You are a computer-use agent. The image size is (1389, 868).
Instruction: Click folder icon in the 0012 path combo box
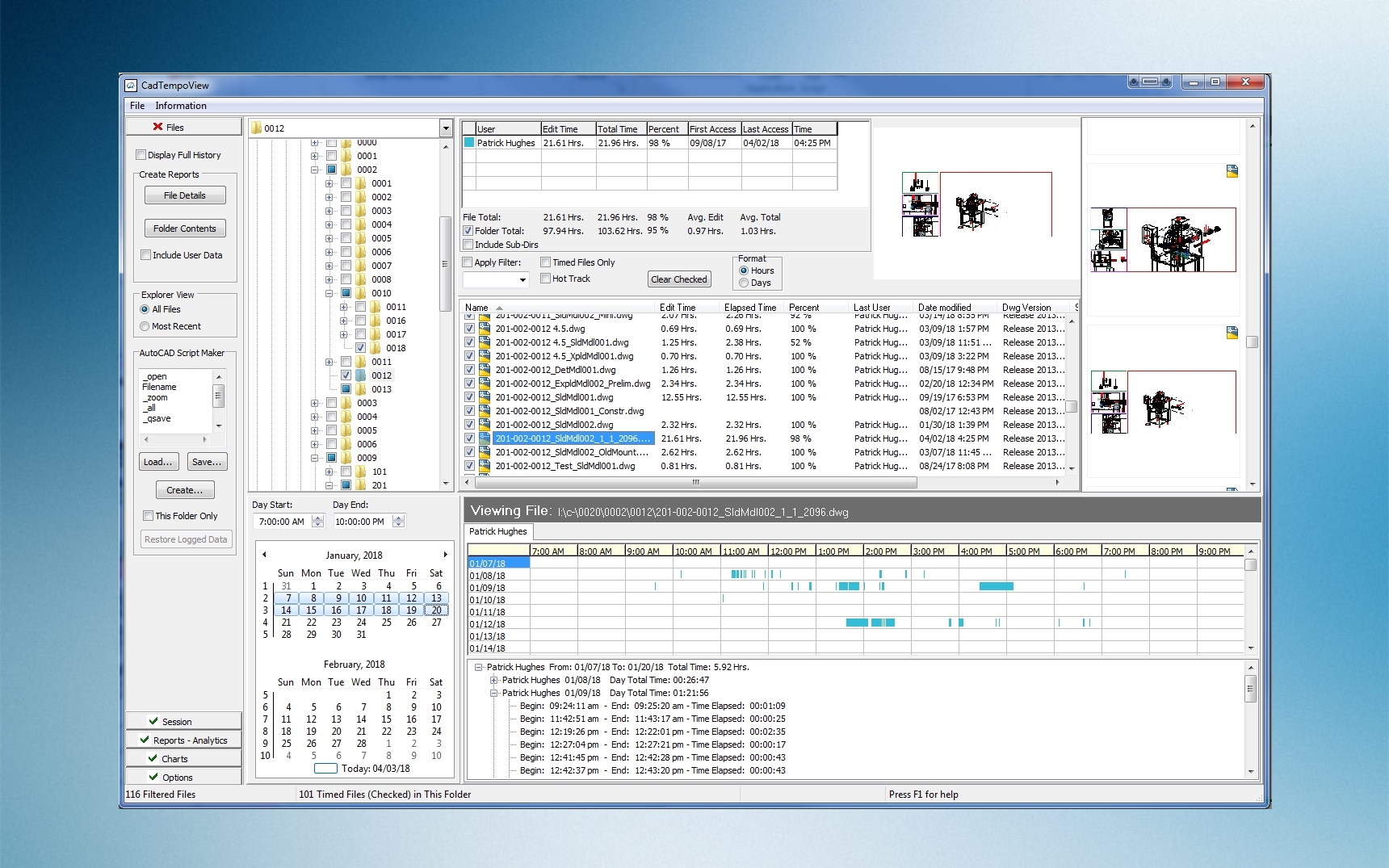point(257,128)
